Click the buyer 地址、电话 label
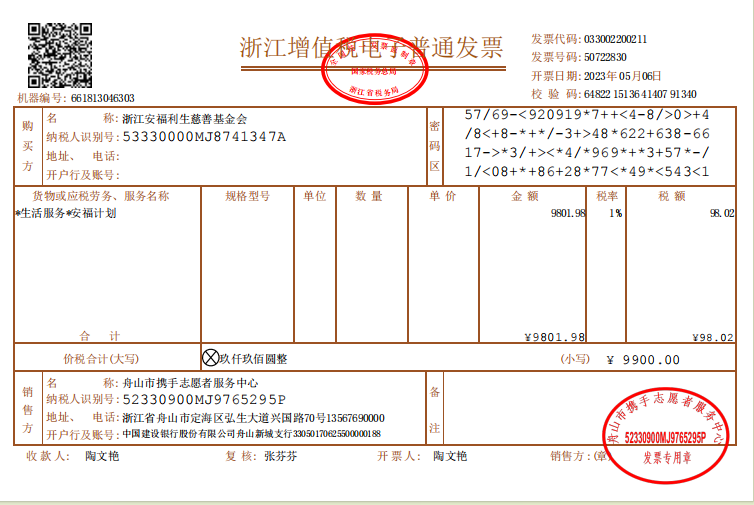The image size is (754, 505). coord(83,156)
